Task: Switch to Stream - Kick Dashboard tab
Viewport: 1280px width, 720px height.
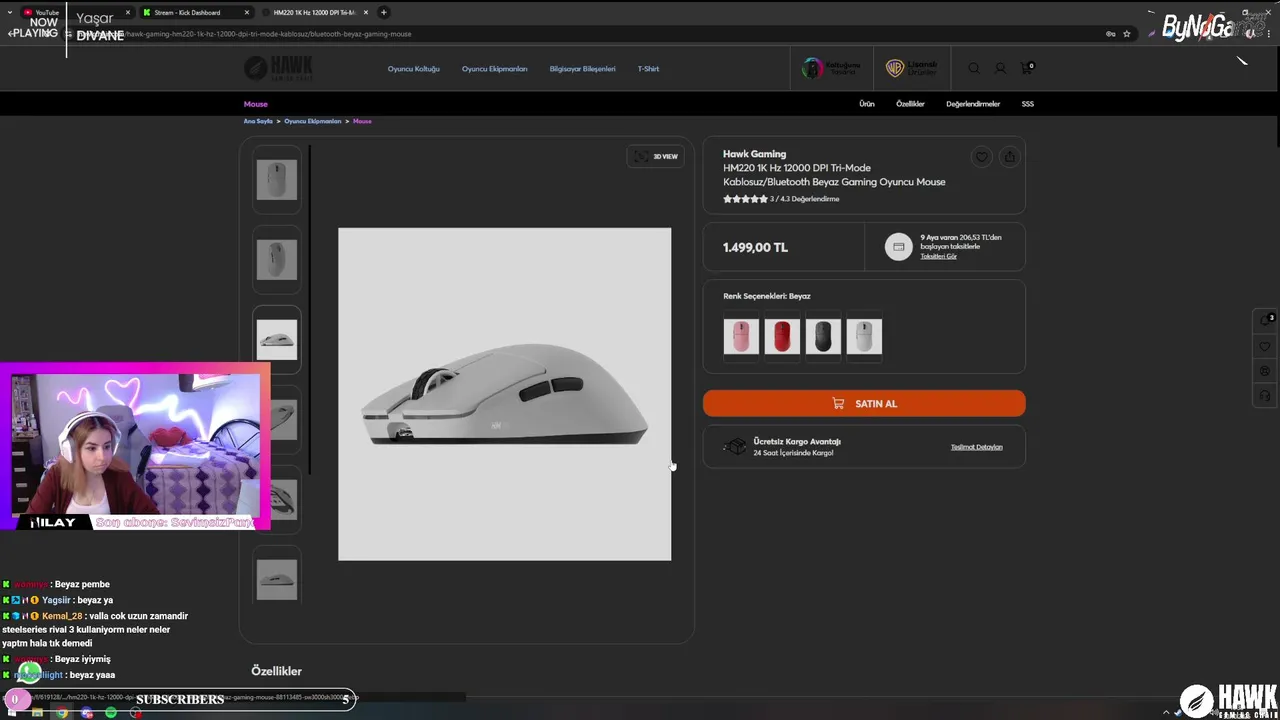Action: [x=197, y=12]
